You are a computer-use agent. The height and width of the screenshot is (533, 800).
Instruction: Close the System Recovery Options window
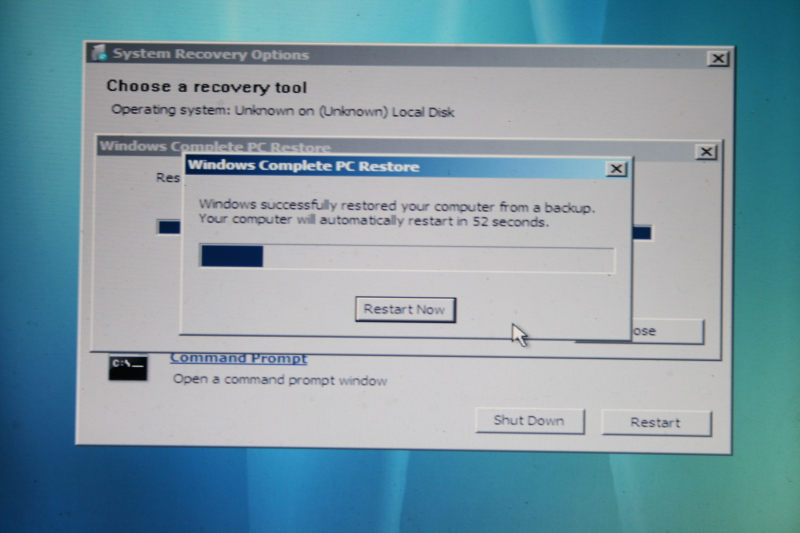[x=718, y=59]
